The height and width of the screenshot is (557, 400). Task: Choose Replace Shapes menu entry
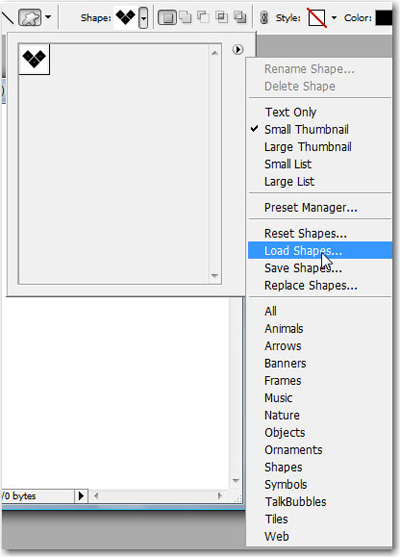click(x=310, y=285)
